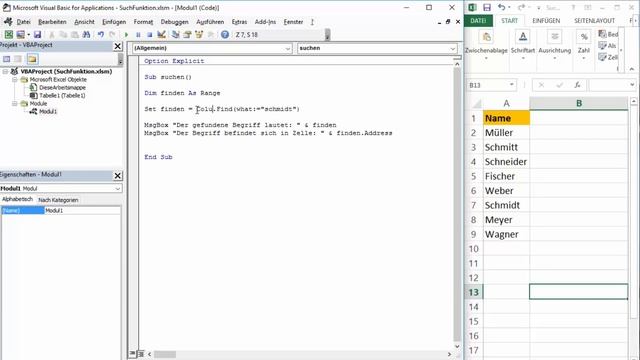Select the column B header in Excel
This screenshot has height=360, width=640.
[578, 104]
